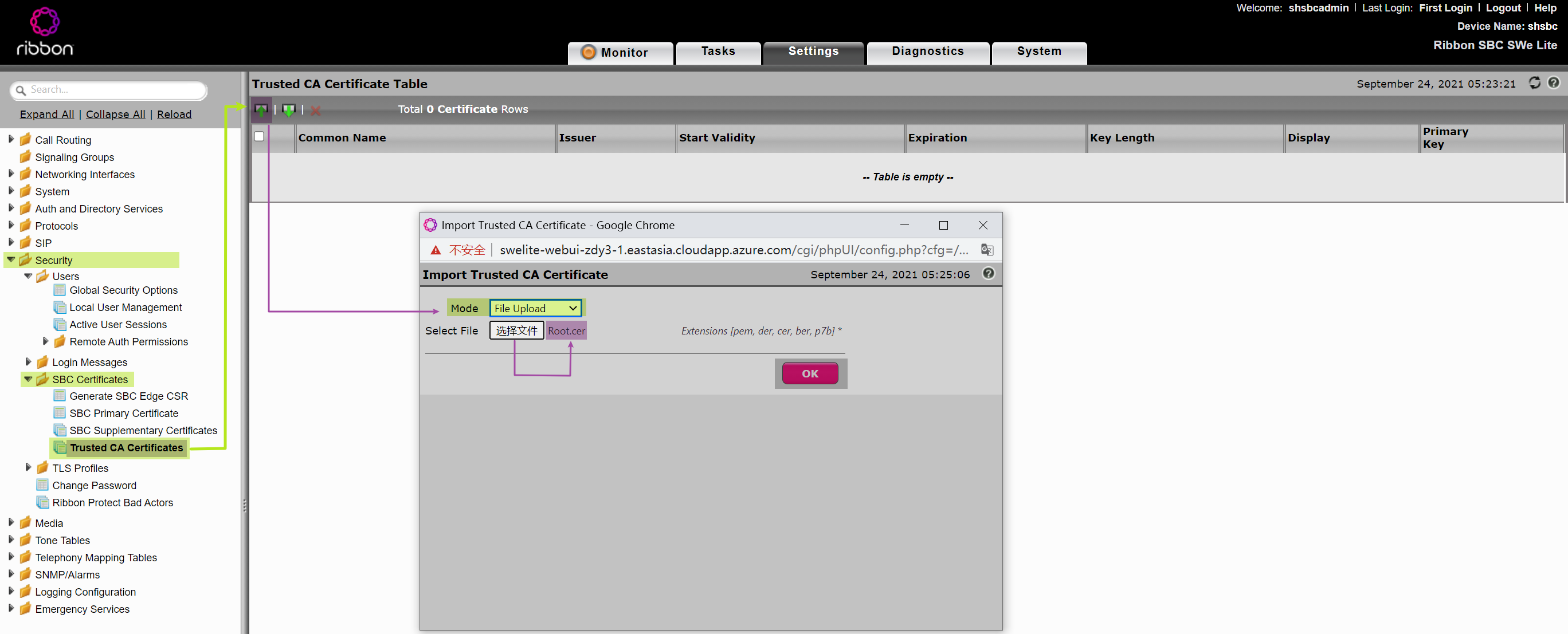Open the Logging Configuration tree item
This screenshot has height=634, width=1568.
point(85,592)
